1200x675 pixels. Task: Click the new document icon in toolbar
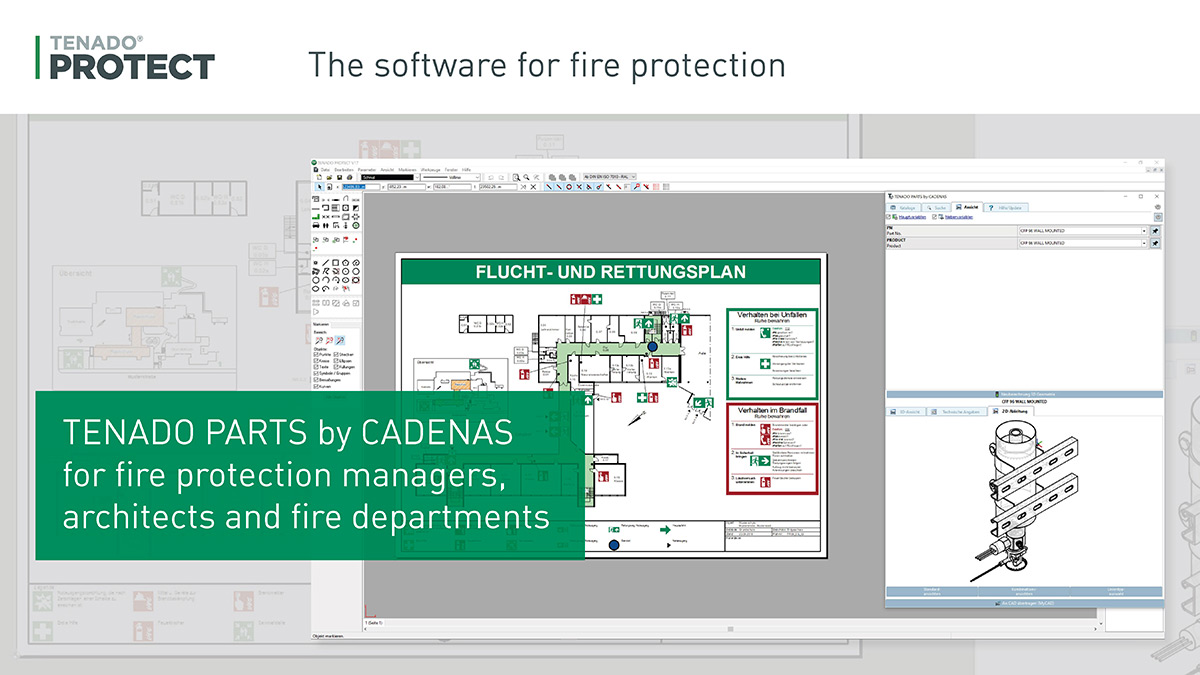click(x=318, y=177)
